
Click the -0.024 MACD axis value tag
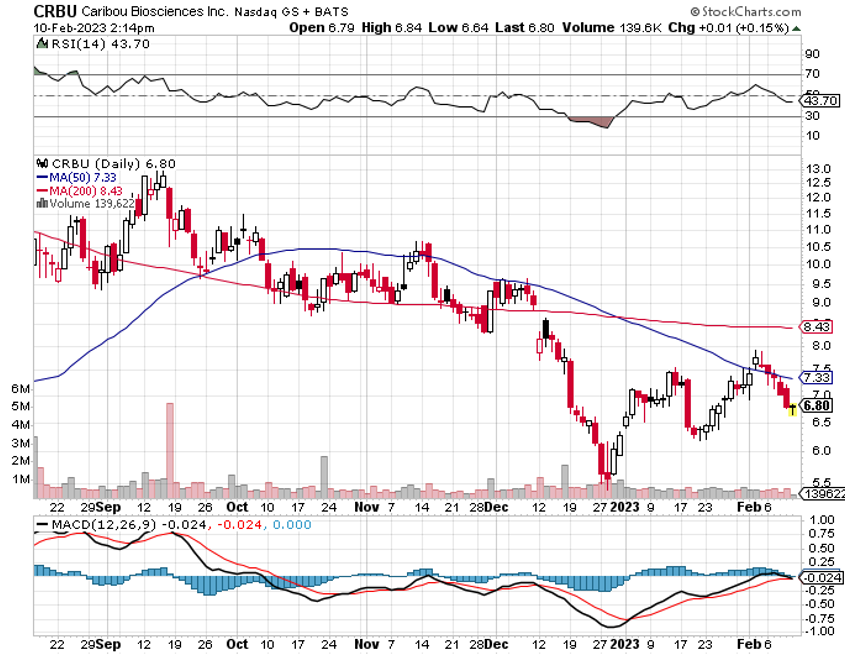[x=822, y=578]
